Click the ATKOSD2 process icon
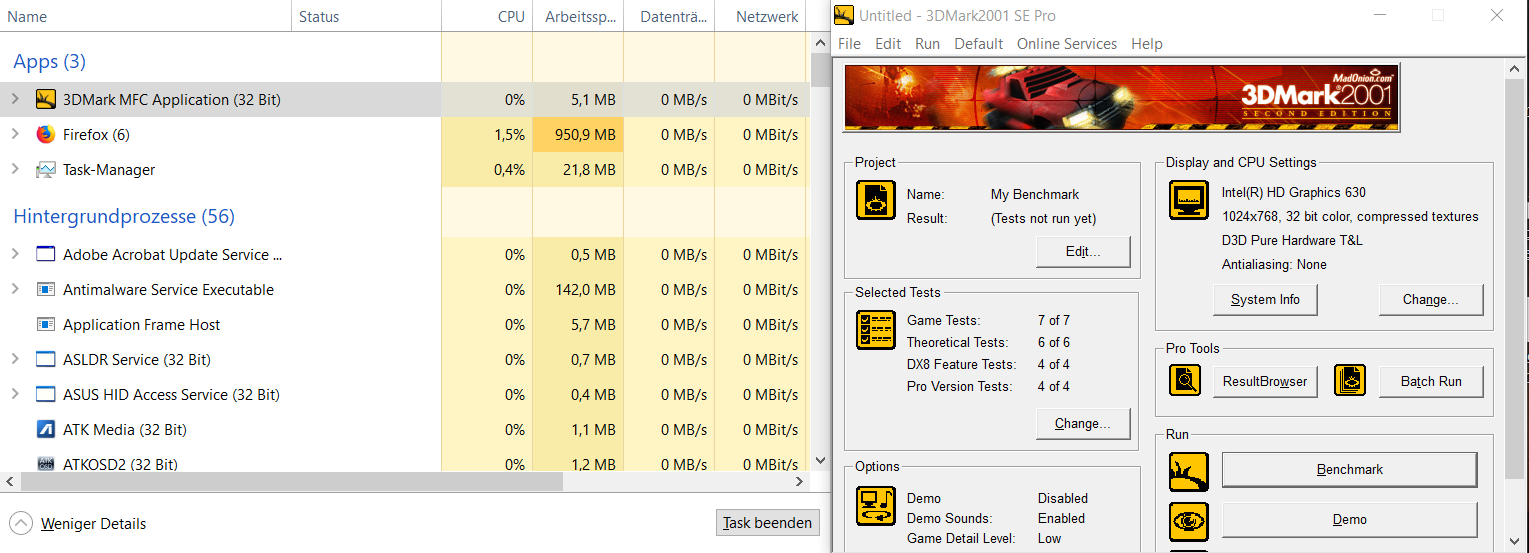 point(45,464)
